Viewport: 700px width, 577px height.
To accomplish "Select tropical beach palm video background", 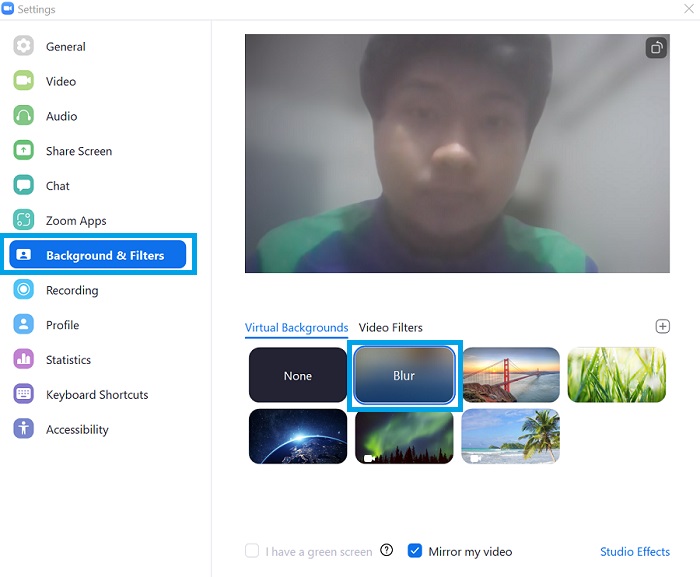I will 511,436.
